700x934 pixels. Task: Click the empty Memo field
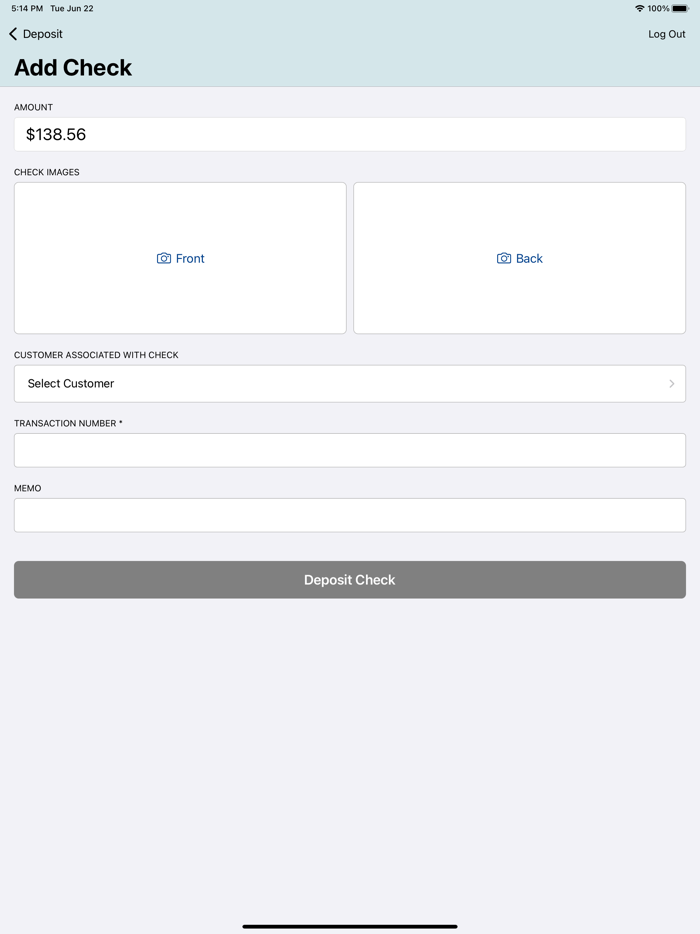pos(349,515)
